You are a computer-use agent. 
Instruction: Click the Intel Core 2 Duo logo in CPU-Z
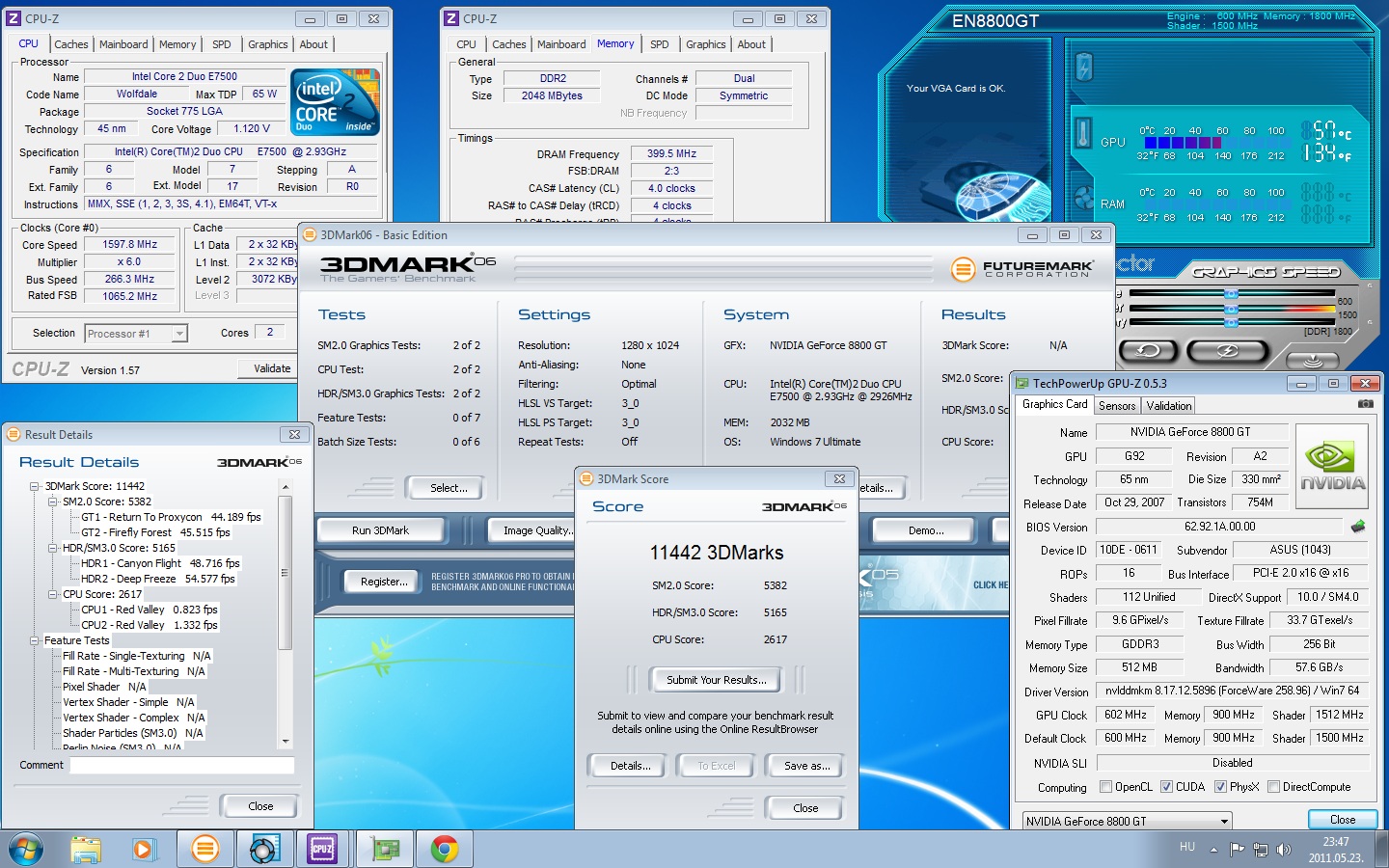(x=335, y=101)
